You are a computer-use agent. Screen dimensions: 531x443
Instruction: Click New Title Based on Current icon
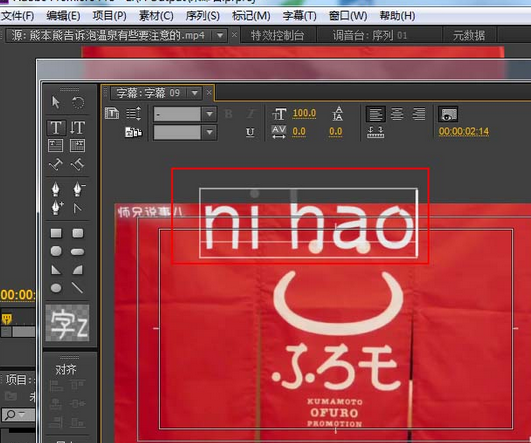pos(112,113)
